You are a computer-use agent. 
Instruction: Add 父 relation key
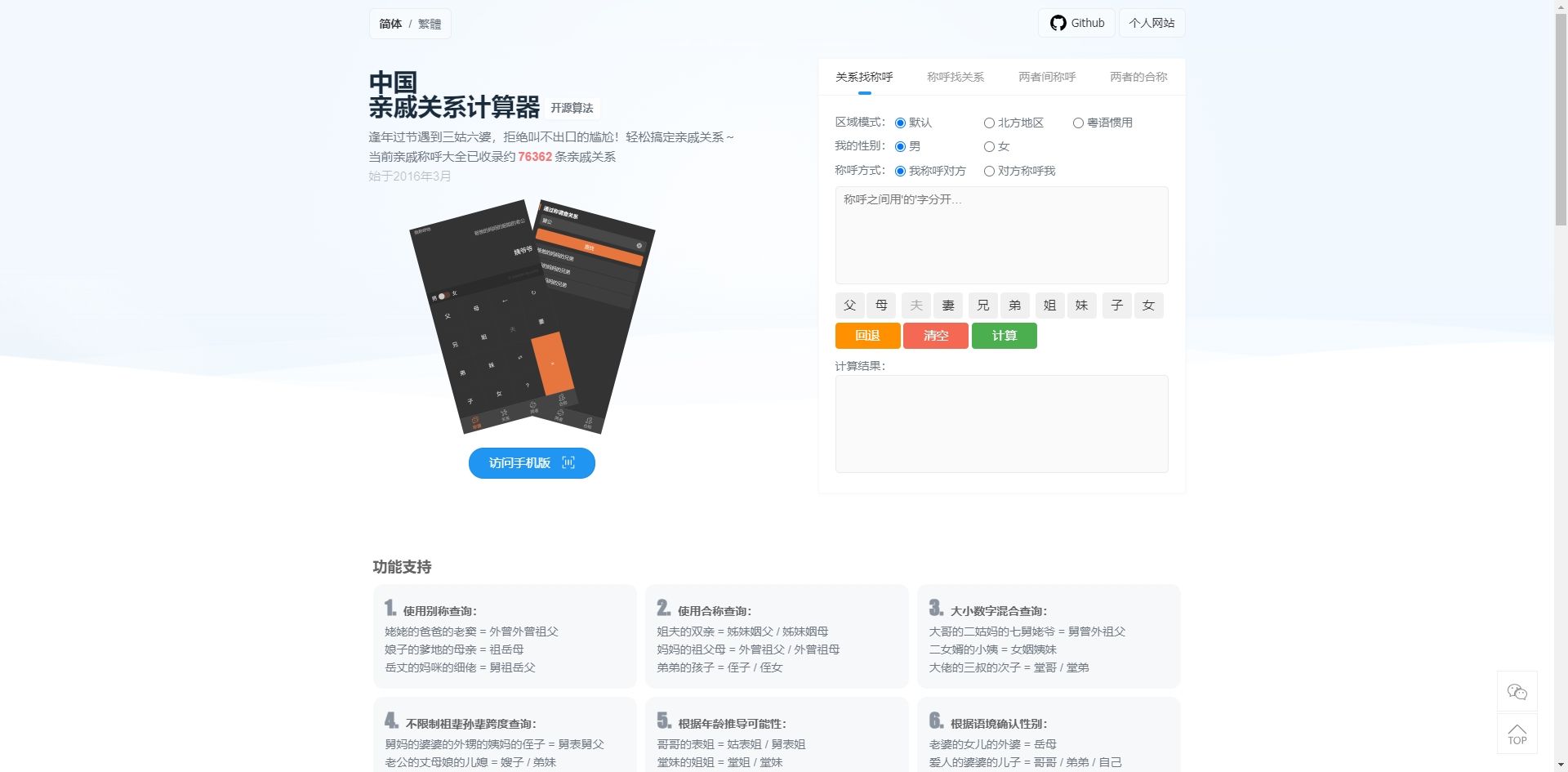(849, 306)
